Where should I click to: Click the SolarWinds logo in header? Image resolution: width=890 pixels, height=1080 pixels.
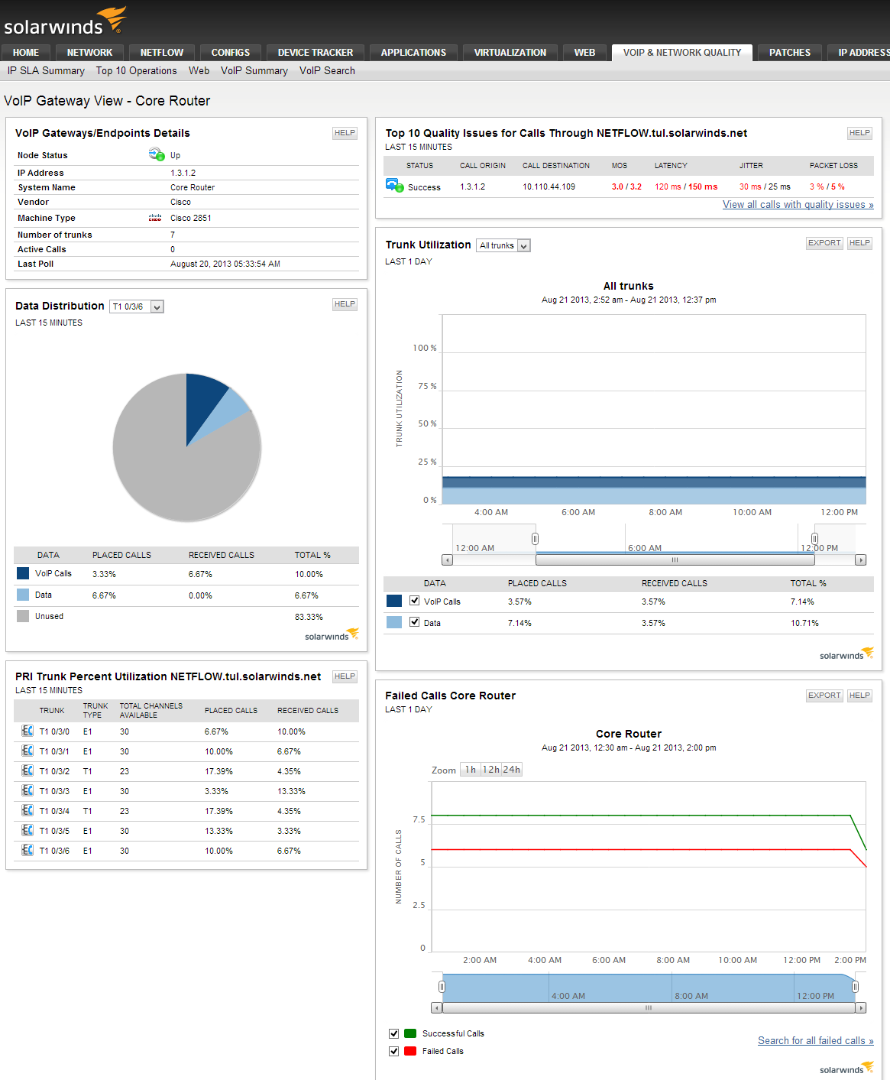coord(65,21)
